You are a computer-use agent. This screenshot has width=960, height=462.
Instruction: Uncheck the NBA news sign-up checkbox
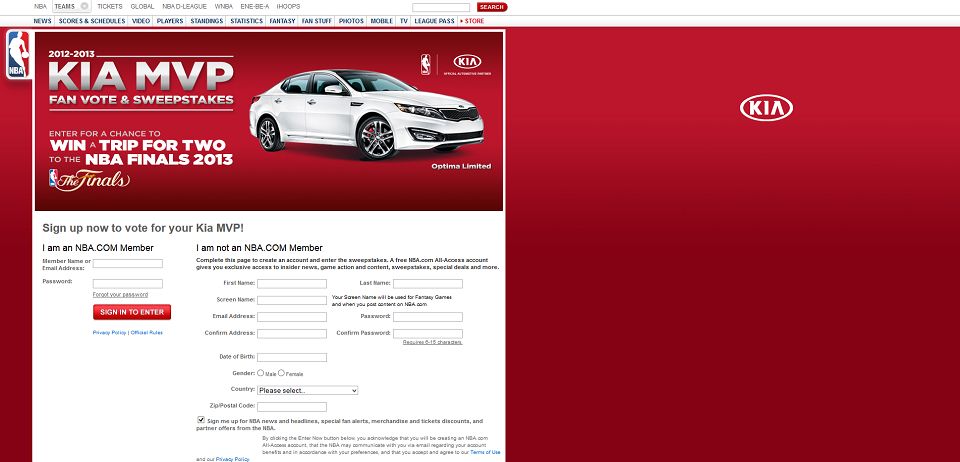coord(201,420)
